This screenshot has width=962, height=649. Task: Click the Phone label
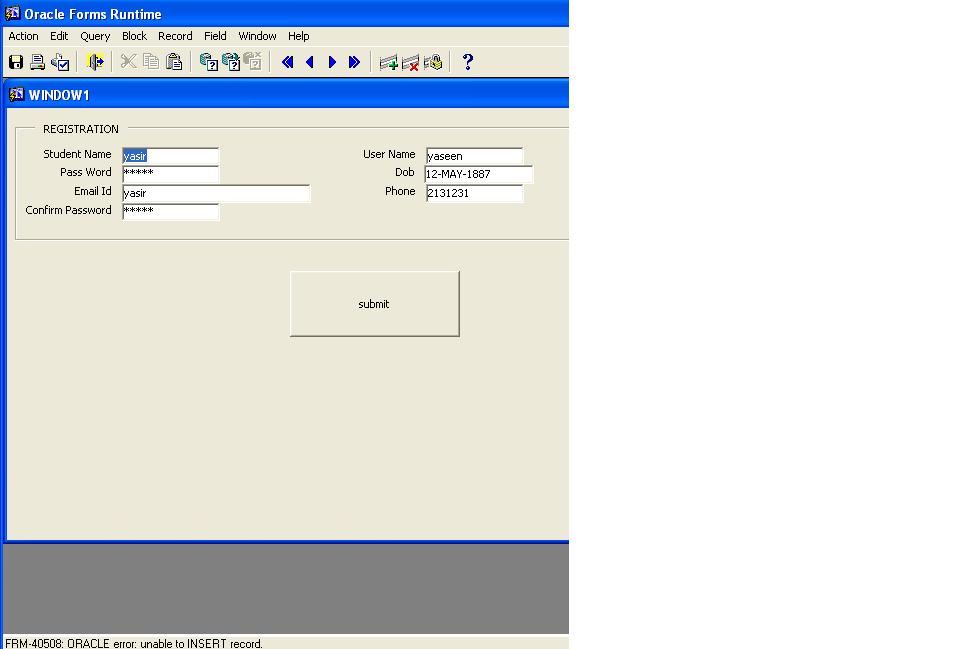[x=400, y=191]
